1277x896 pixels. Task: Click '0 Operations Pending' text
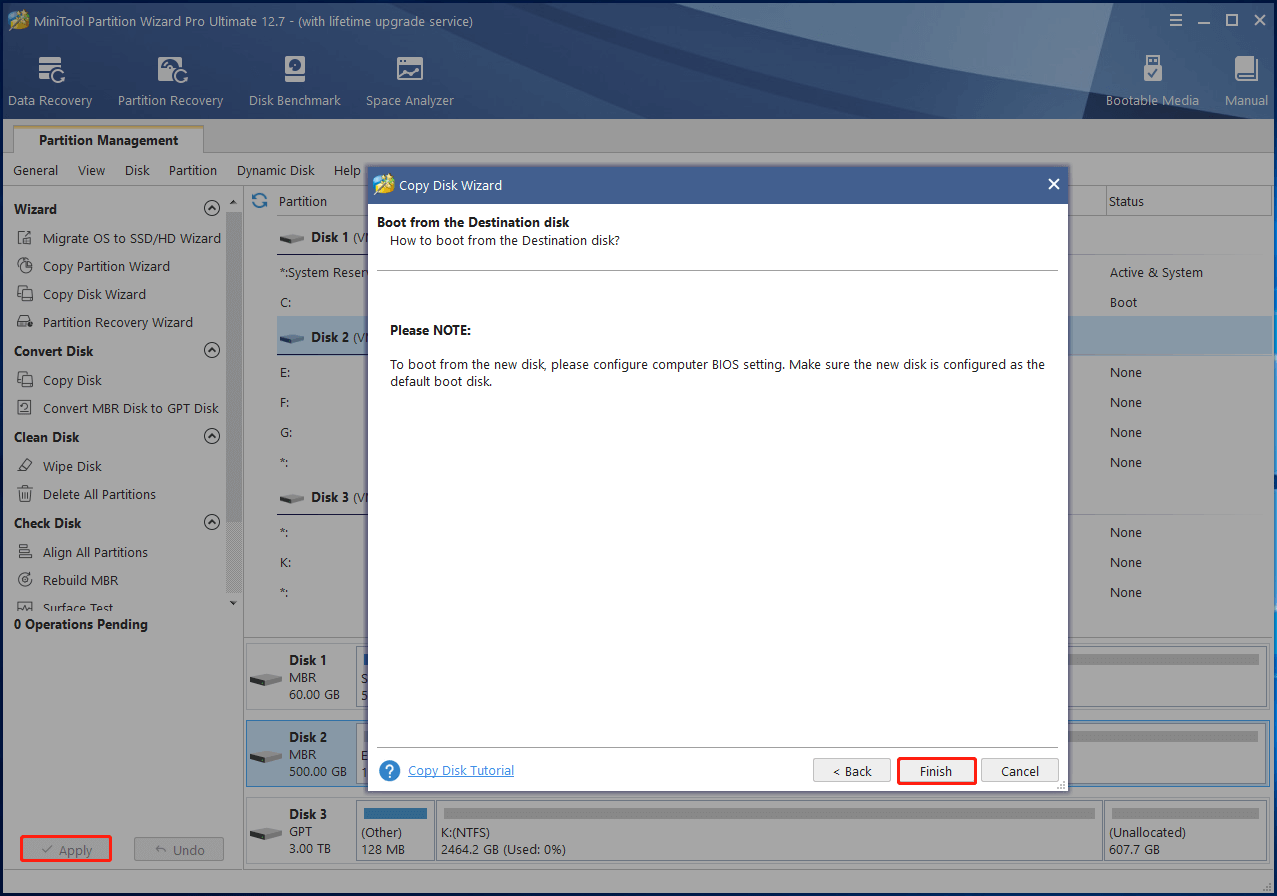pyautogui.click(x=81, y=624)
